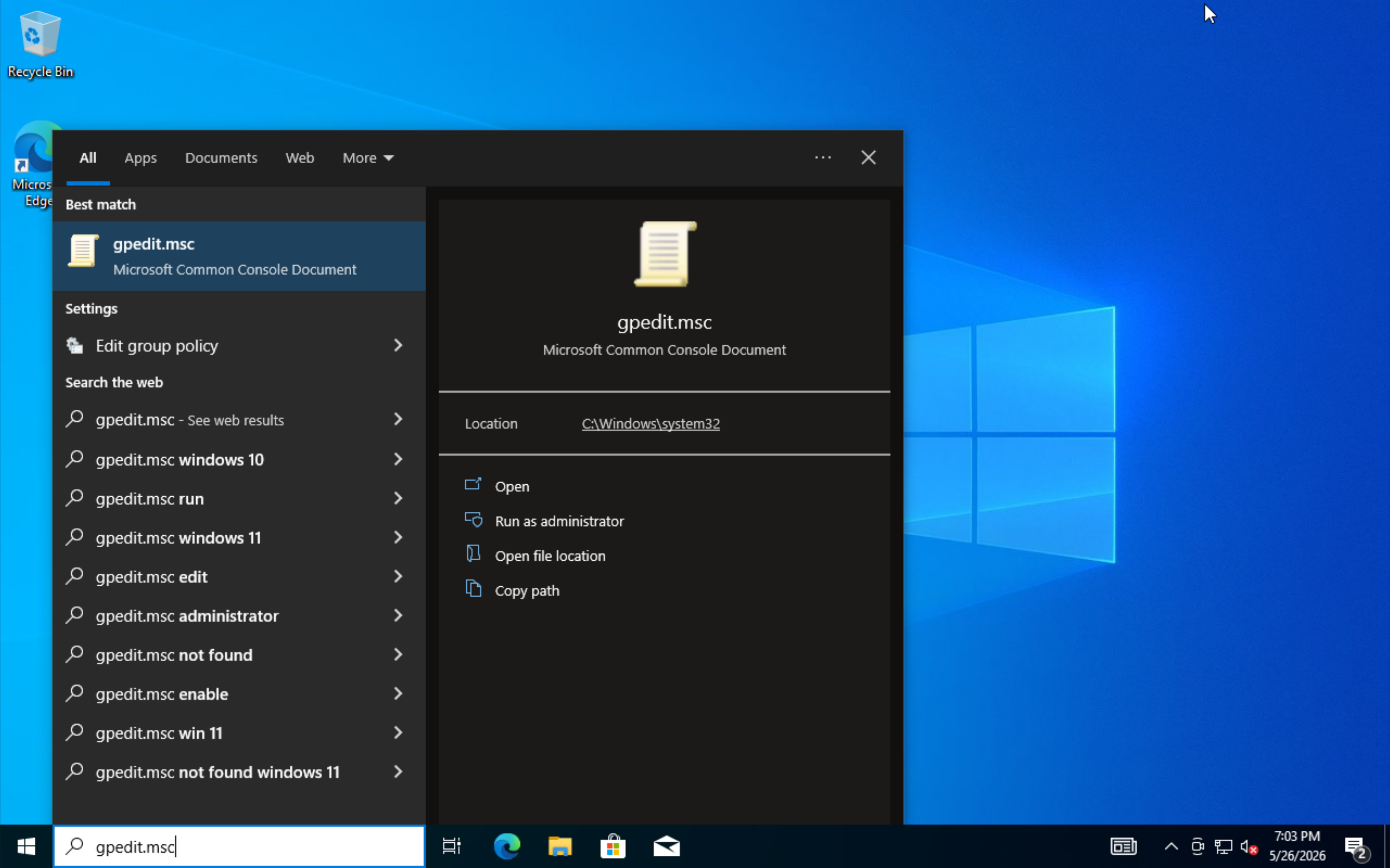The image size is (1390, 868).
Task: Click the taskbar clock showing 7:03 PM
Action: [x=1297, y=846]
